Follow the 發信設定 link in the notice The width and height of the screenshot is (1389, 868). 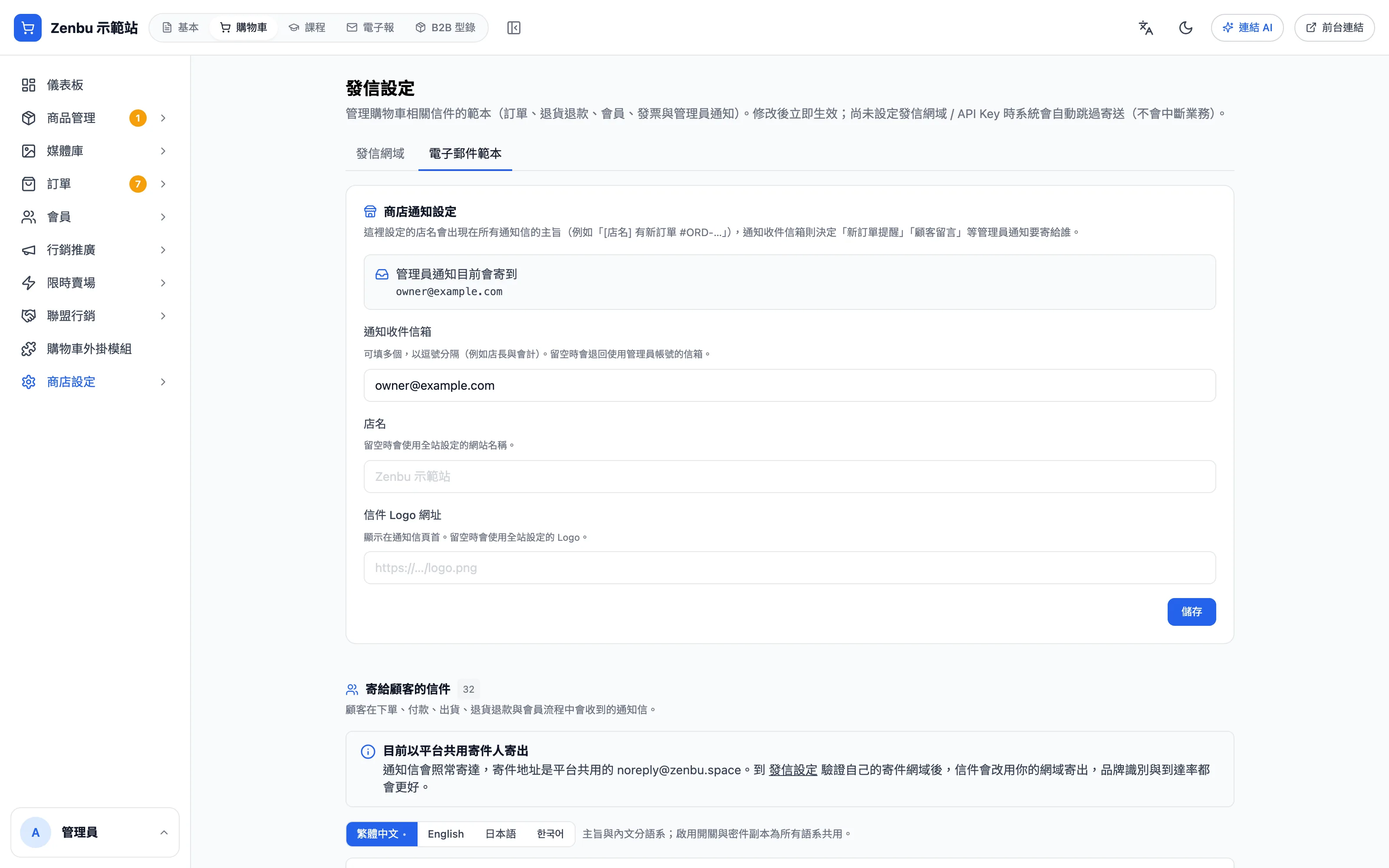click(x=793, y=770)
